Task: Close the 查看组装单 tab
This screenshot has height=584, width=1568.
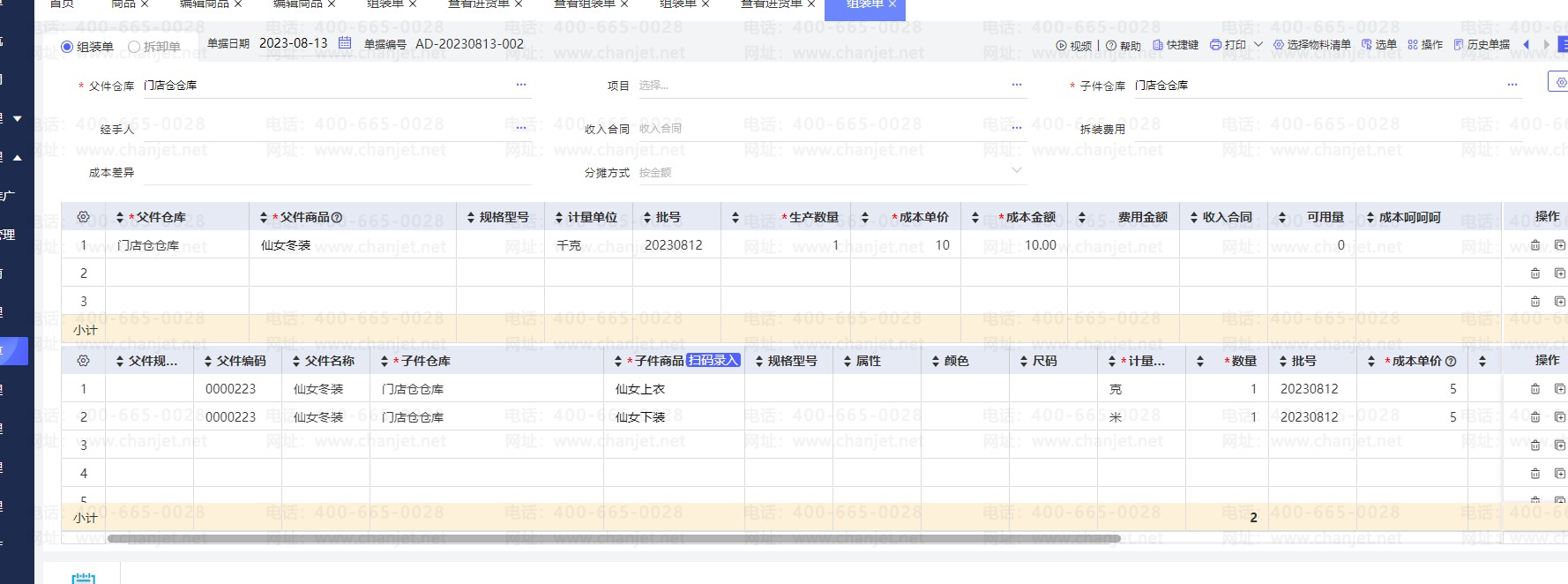Action: pyautogui.click(x=624, y=4)
